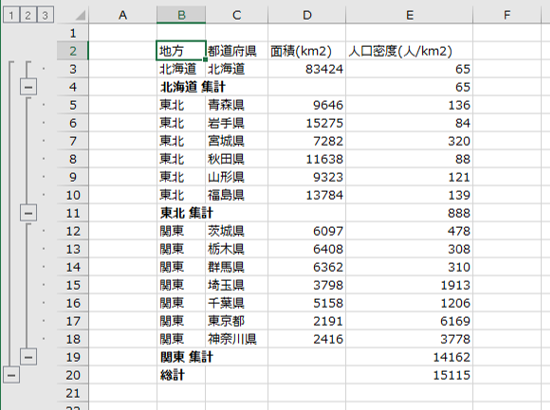Collapse the 東北 group minus button
The image size is (550, 410).
pyautogui.click(x=28, y=213)
